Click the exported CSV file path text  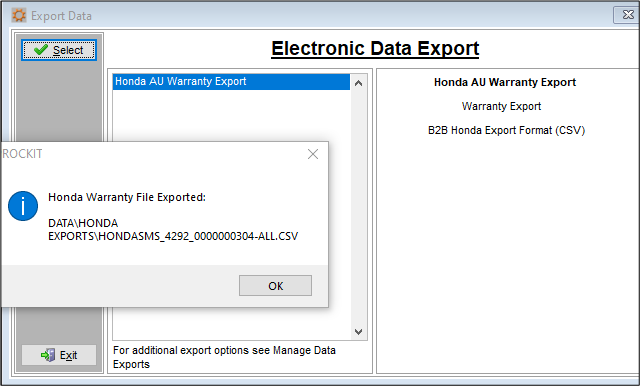tap(173, 230)
